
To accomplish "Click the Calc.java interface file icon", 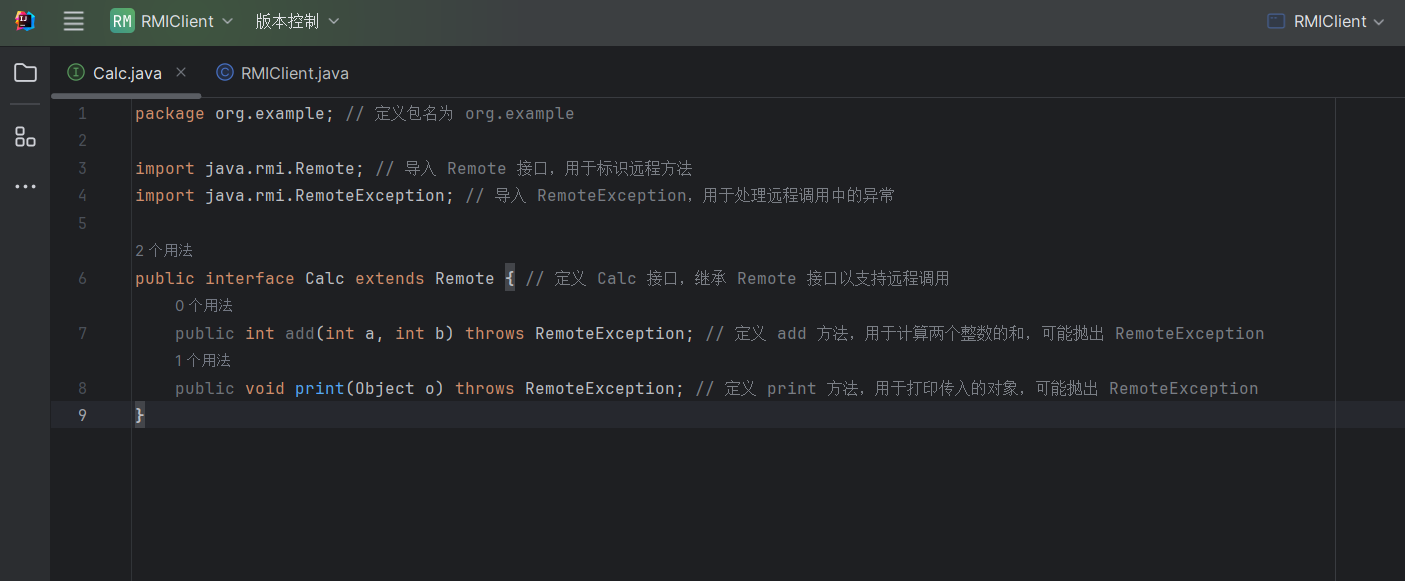I will pyautogui.click(x=76, y=73).
